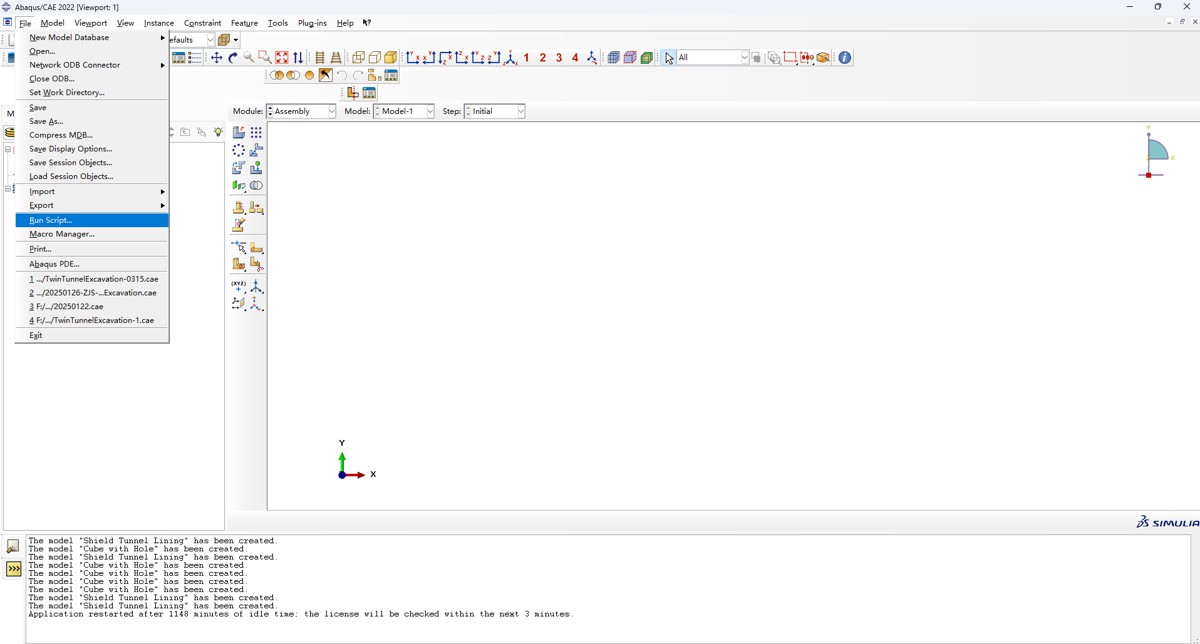Open recent file TwinTunnelExcavation-0315.cae
This screenshot has width=1200, height=644.
[92, 279]
